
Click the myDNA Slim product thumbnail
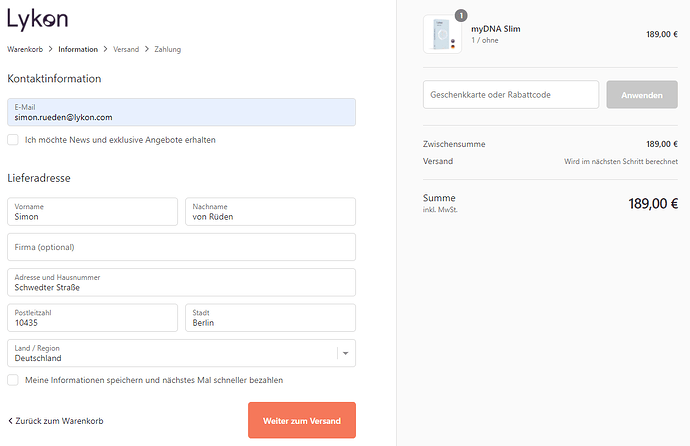click(441, 34)
